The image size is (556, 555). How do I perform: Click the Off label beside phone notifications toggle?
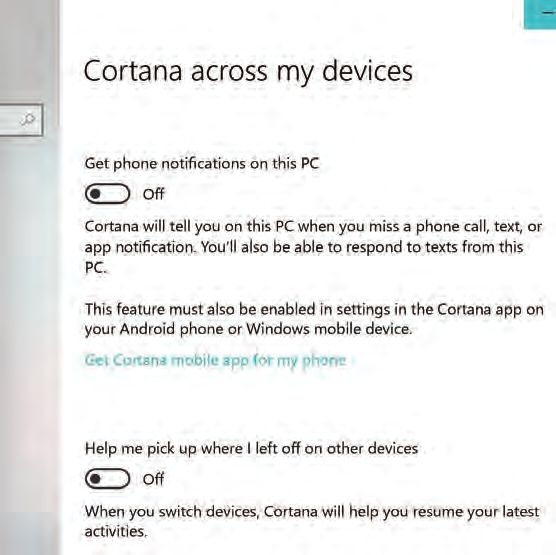(x=153, y=194)
